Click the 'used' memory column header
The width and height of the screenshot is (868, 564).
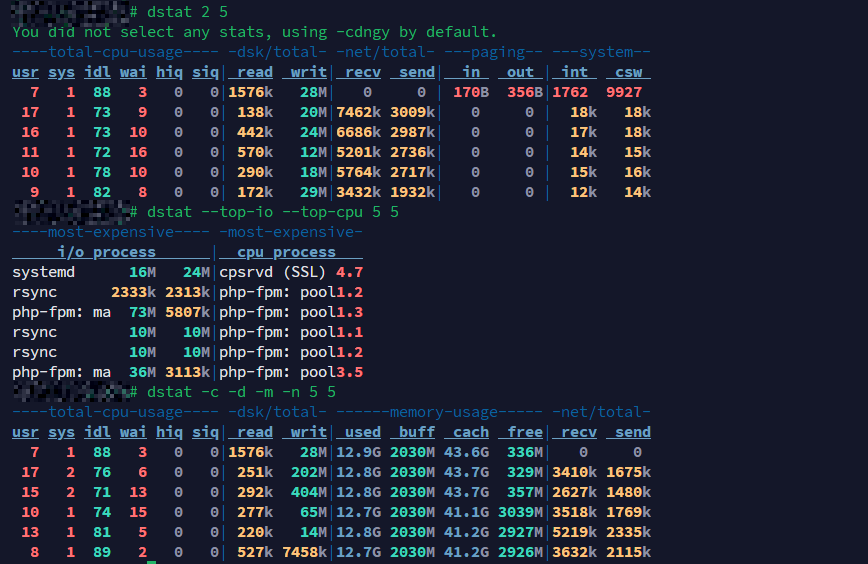[363, 432]
